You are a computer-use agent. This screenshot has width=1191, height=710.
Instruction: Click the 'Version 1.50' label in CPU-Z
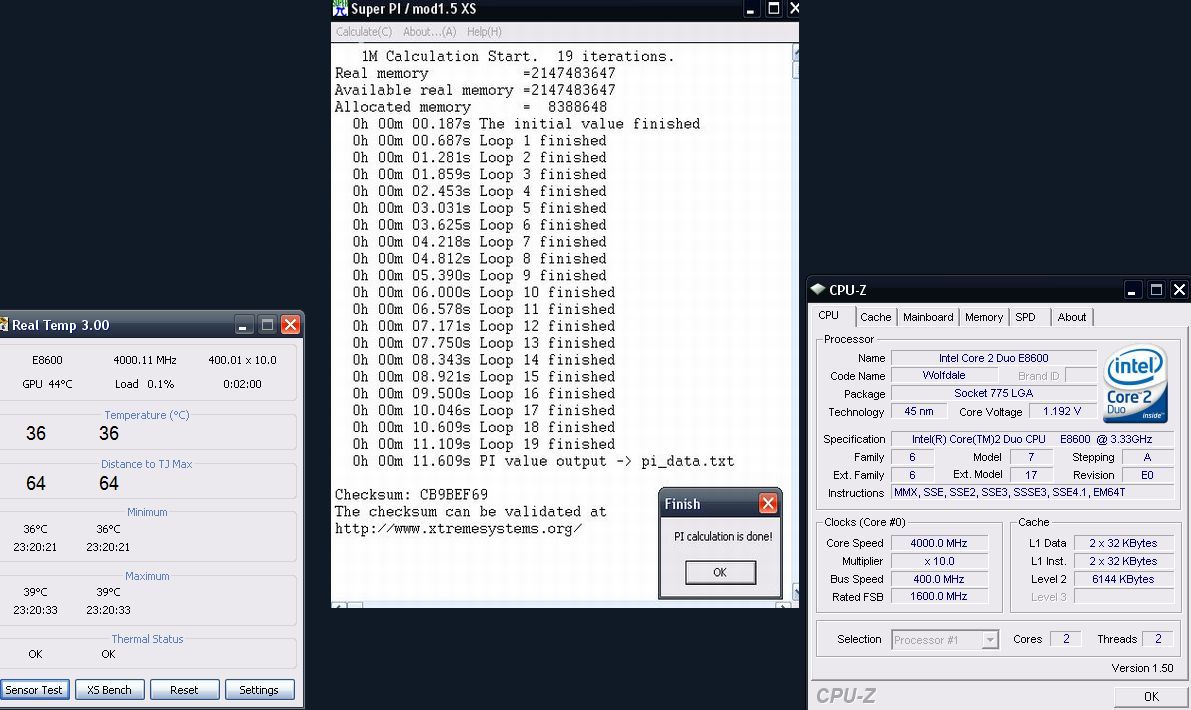1142,667
